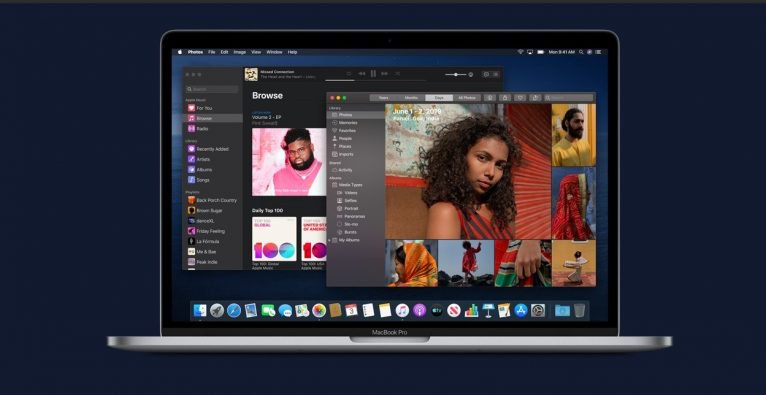Pause the playing song in Music
766x395 pixels.
click(x=373, y=74)
